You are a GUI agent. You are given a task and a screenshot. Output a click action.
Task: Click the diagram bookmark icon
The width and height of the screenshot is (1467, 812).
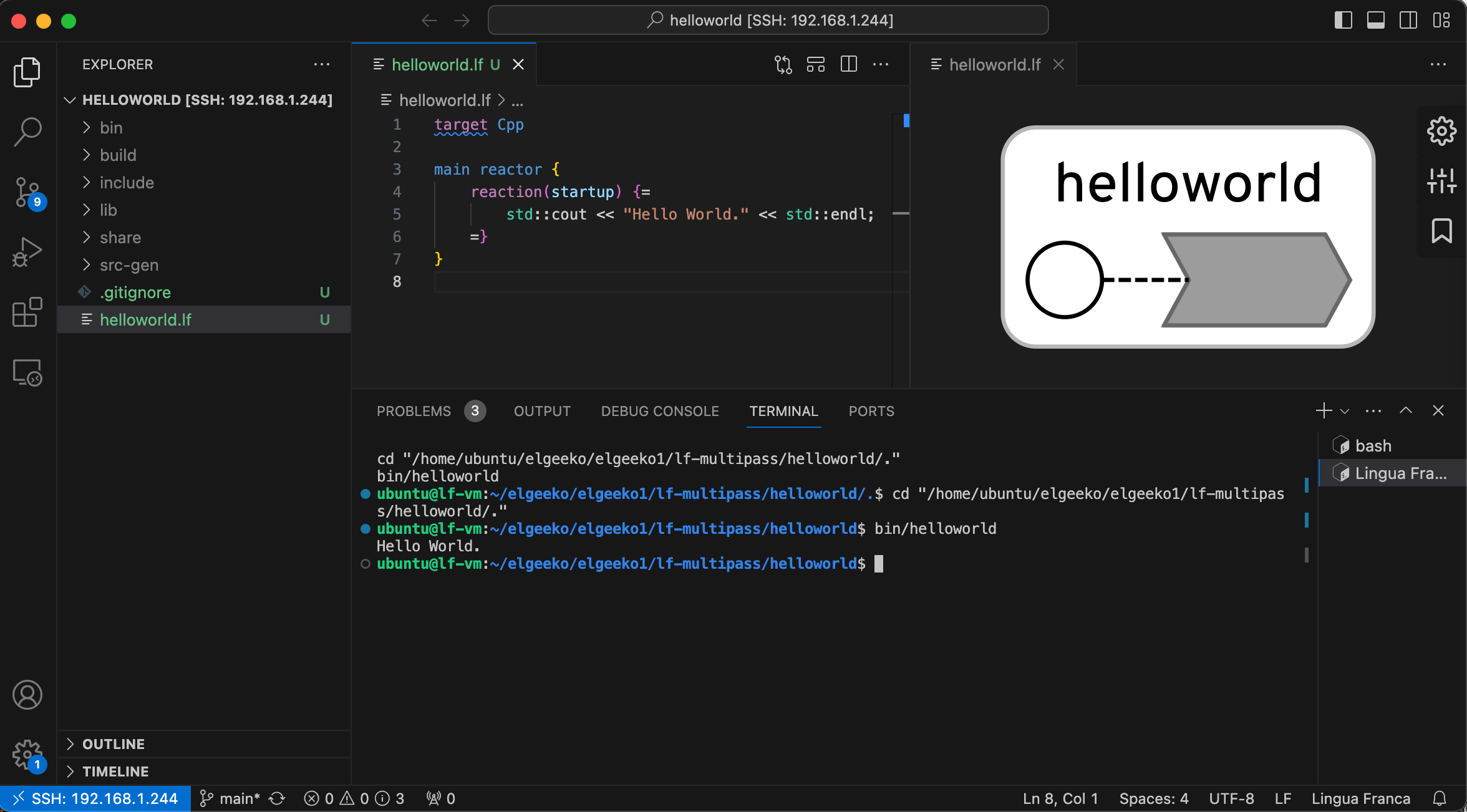coord(1441,231)
